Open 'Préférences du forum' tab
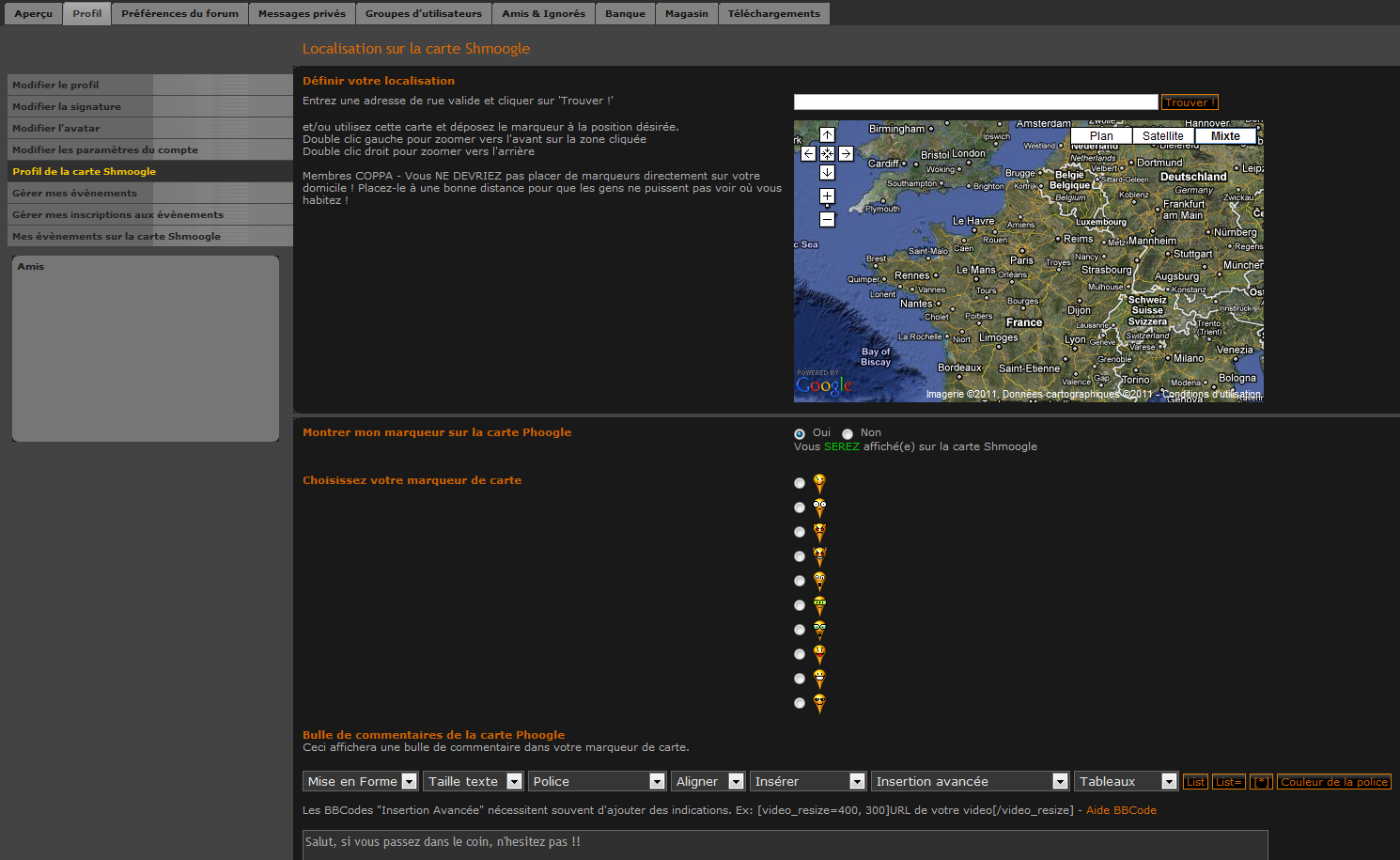The width and height of the screenshot is (1400, 860). [180, 14]
